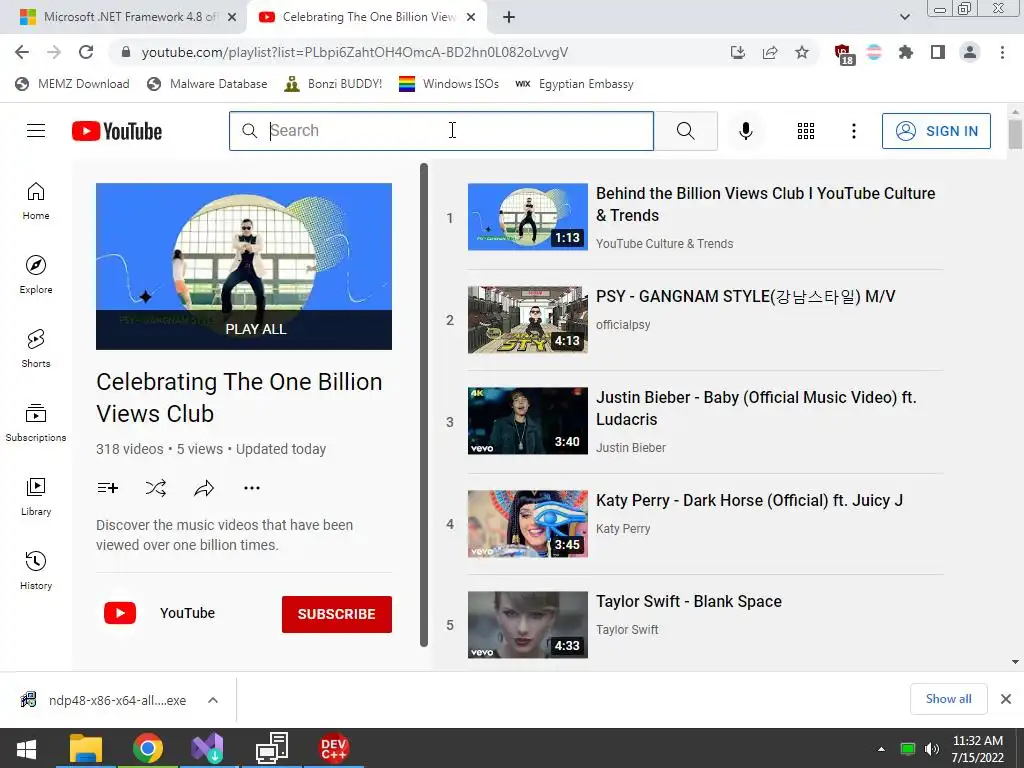This screenshot has height=768, width=1024.
Task: Toggle Chrome side panel icon
Action: click(x=938, y=52)
